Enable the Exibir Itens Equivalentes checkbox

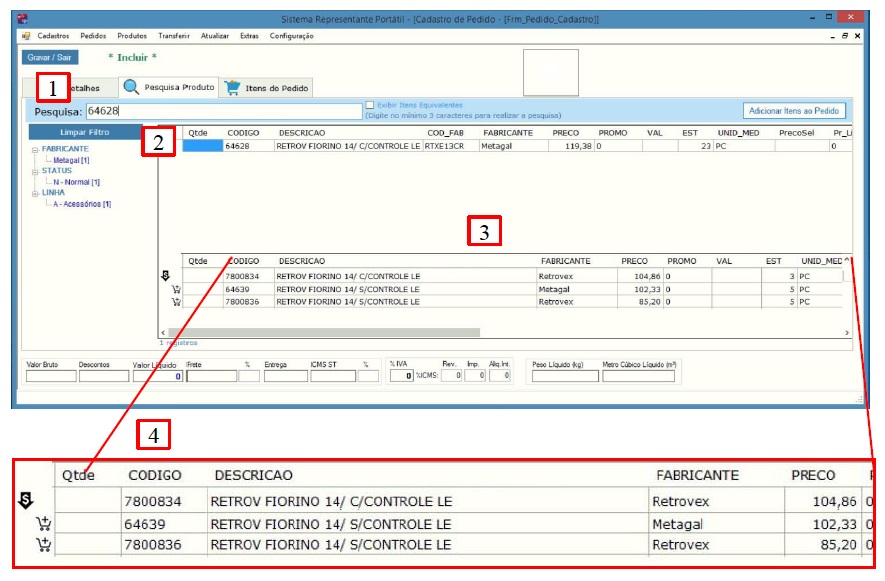pyautogui.click(x=369, y=105)
